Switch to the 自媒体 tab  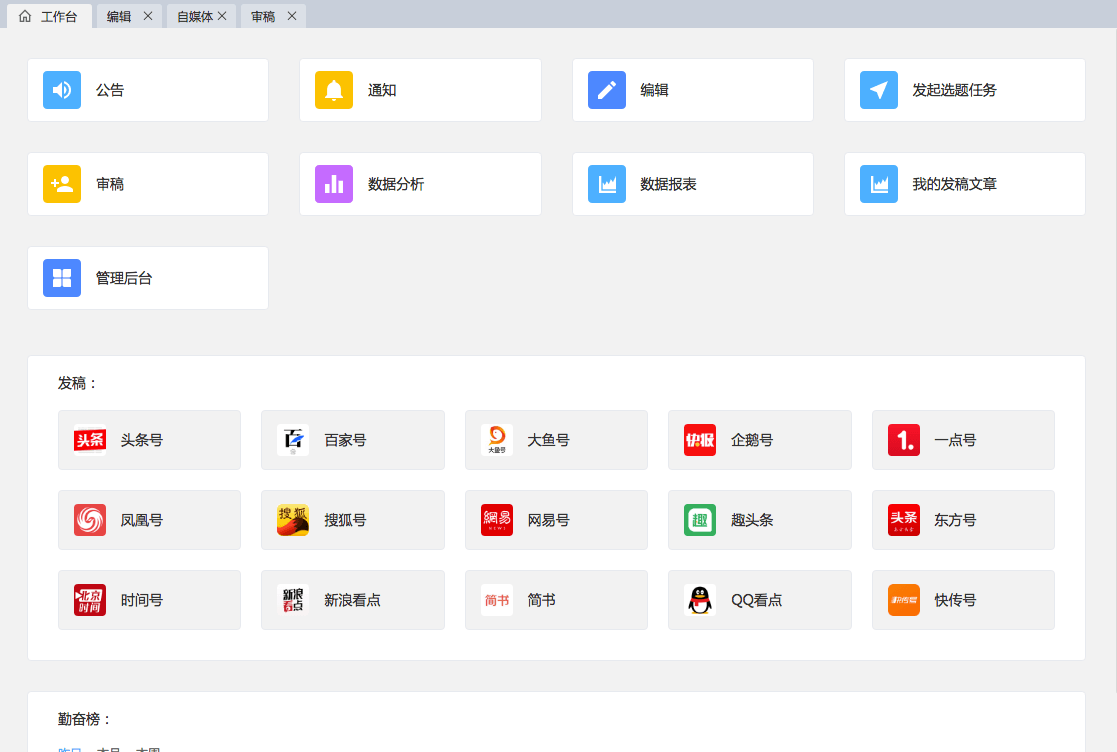[x=194, y=16]
